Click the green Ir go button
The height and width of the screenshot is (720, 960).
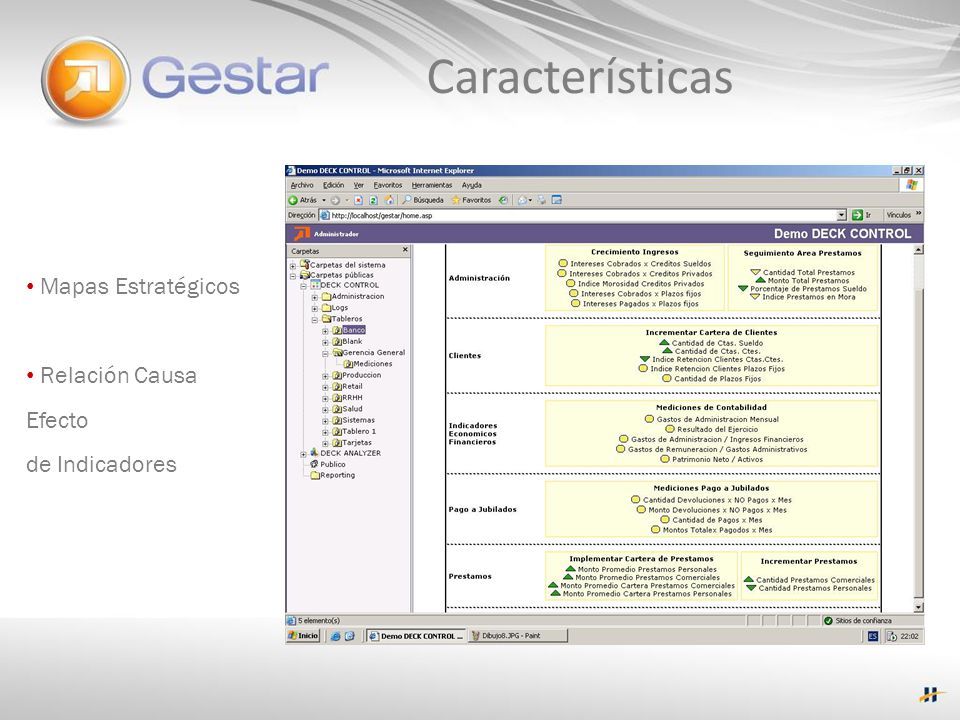(x=861, y=215)
